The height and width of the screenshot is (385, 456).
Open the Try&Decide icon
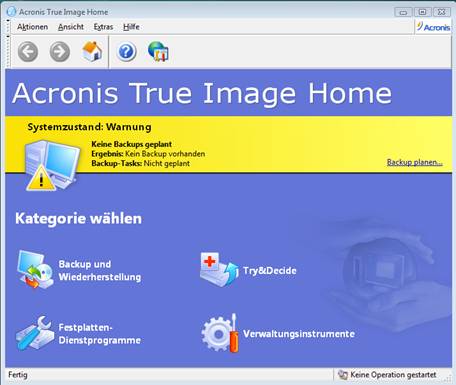point(219,269)
